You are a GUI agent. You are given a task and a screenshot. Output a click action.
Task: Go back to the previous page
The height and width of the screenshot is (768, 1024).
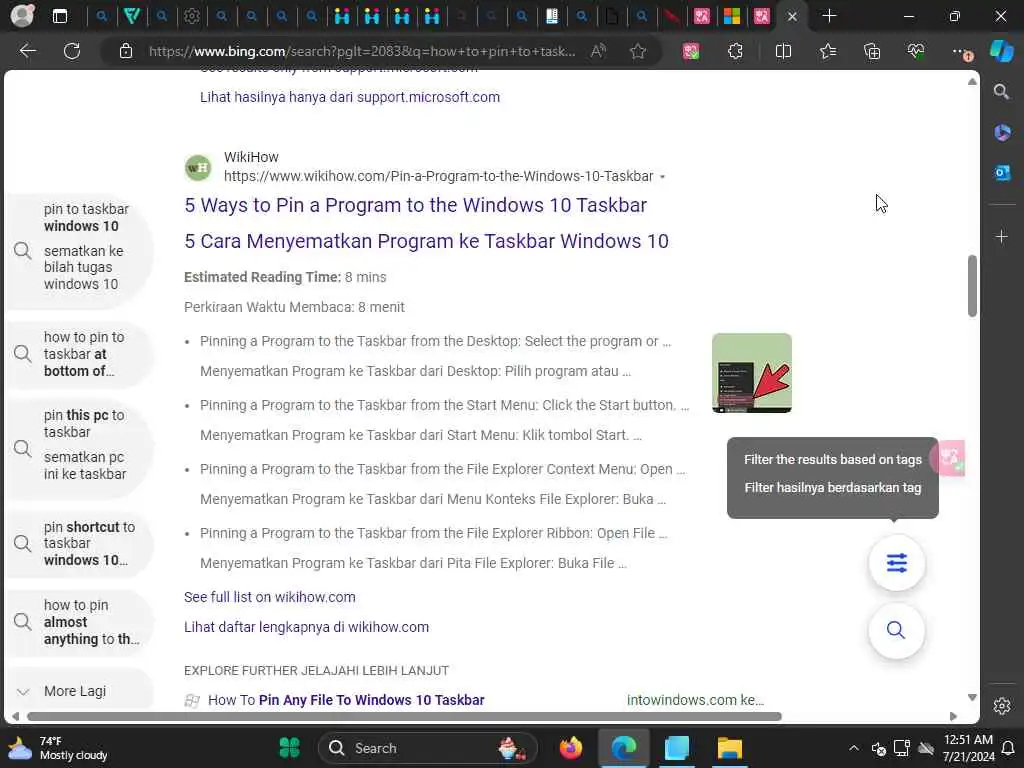(27, 51)
